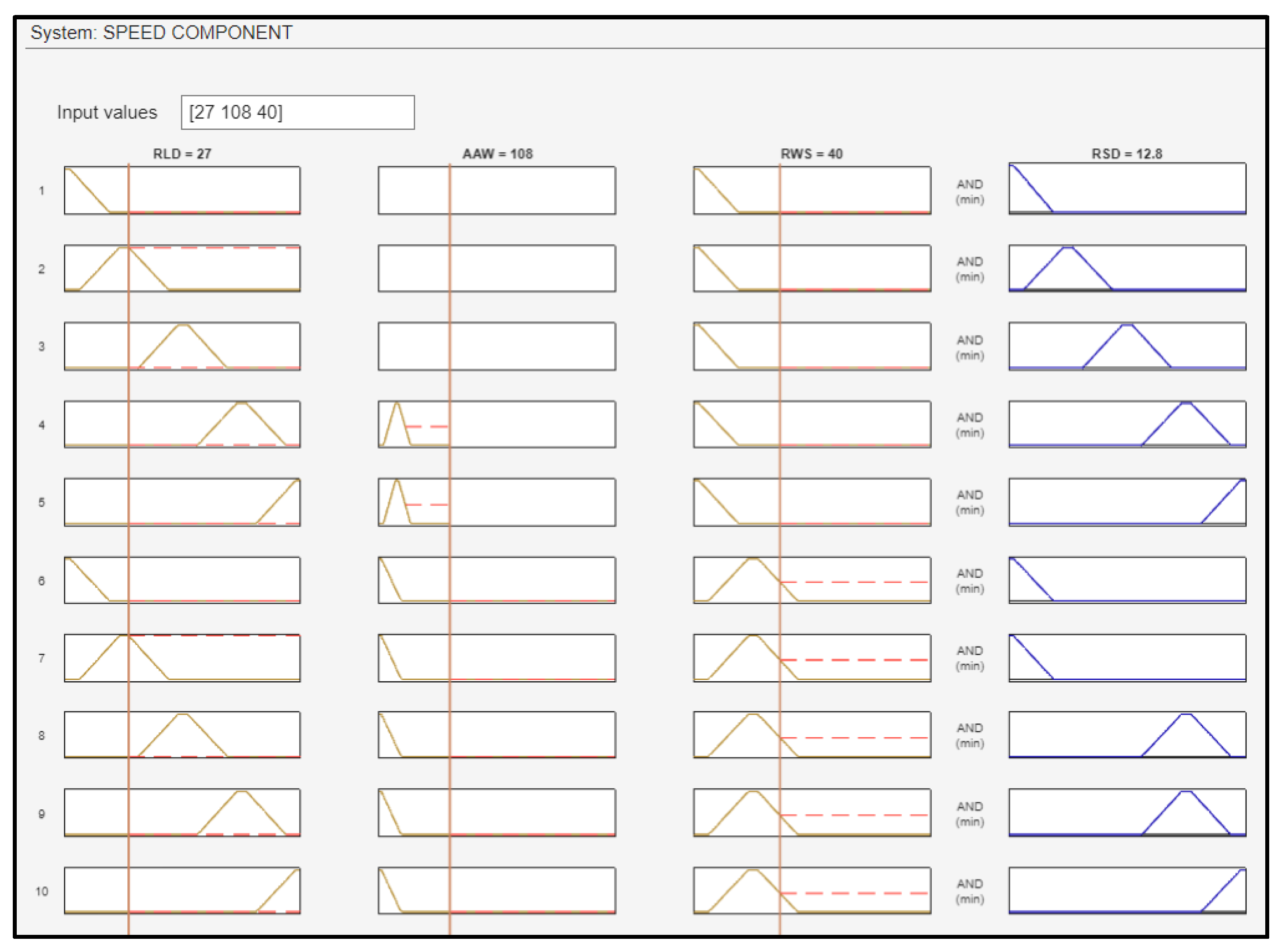
Task: Click rule 4 AAW membership plot
Action: coord(497,424)
